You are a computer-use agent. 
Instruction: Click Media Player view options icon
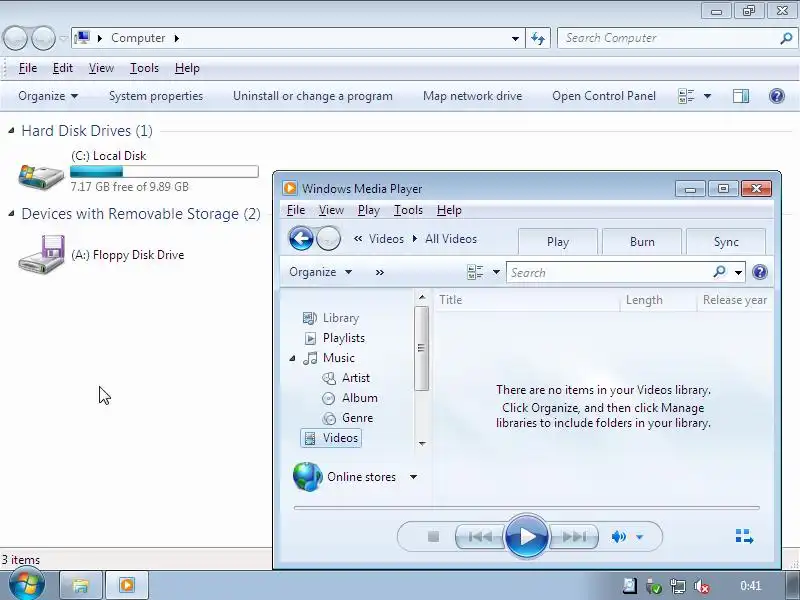click(475, 272)
